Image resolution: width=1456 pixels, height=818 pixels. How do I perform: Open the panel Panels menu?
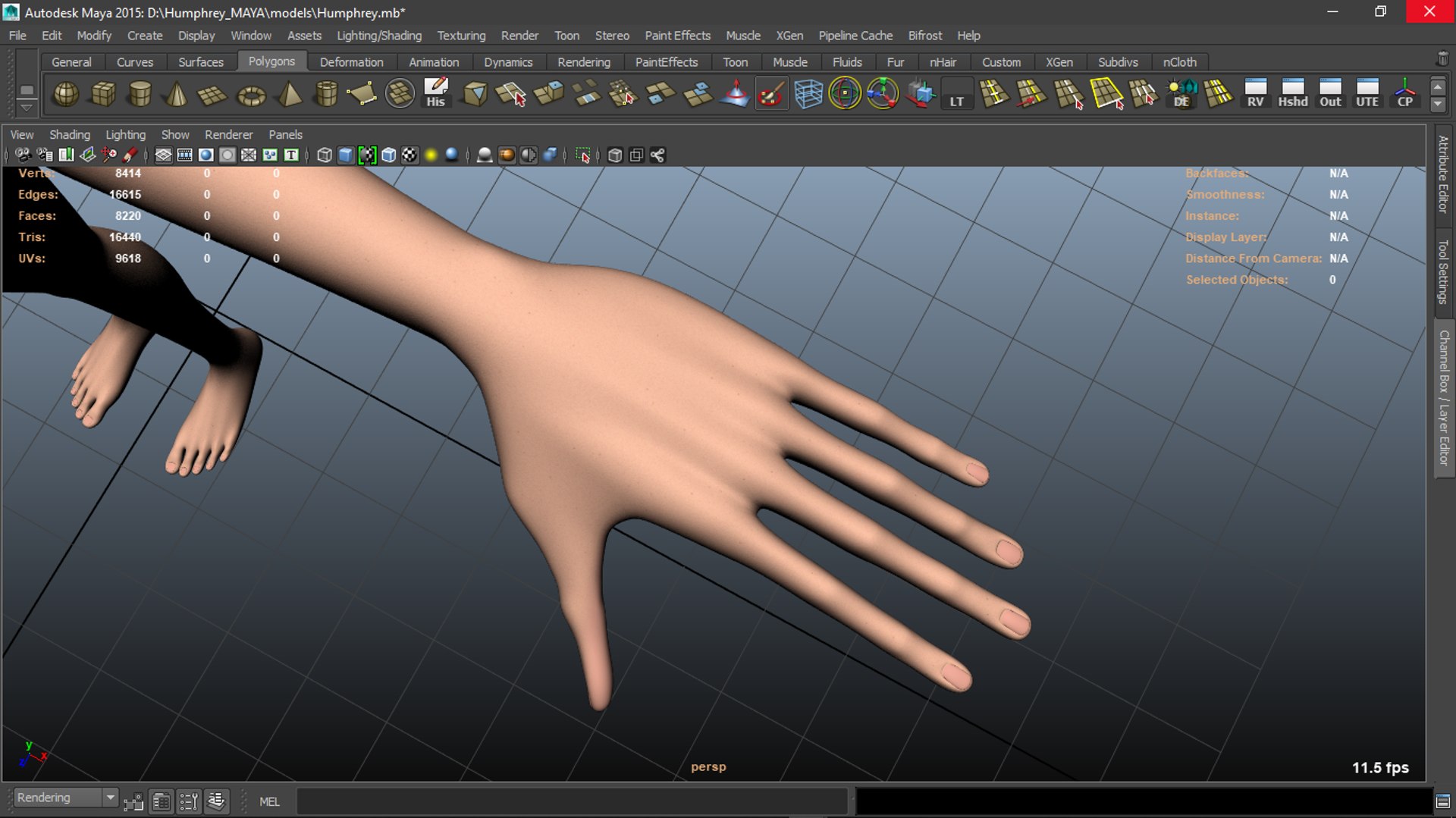click(x=285, y=134)
